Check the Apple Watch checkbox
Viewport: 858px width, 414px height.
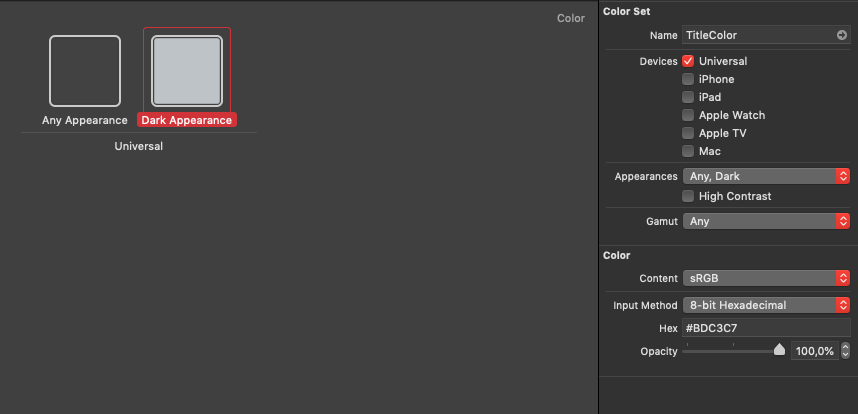pyautogui.click(x=688, y=115)
